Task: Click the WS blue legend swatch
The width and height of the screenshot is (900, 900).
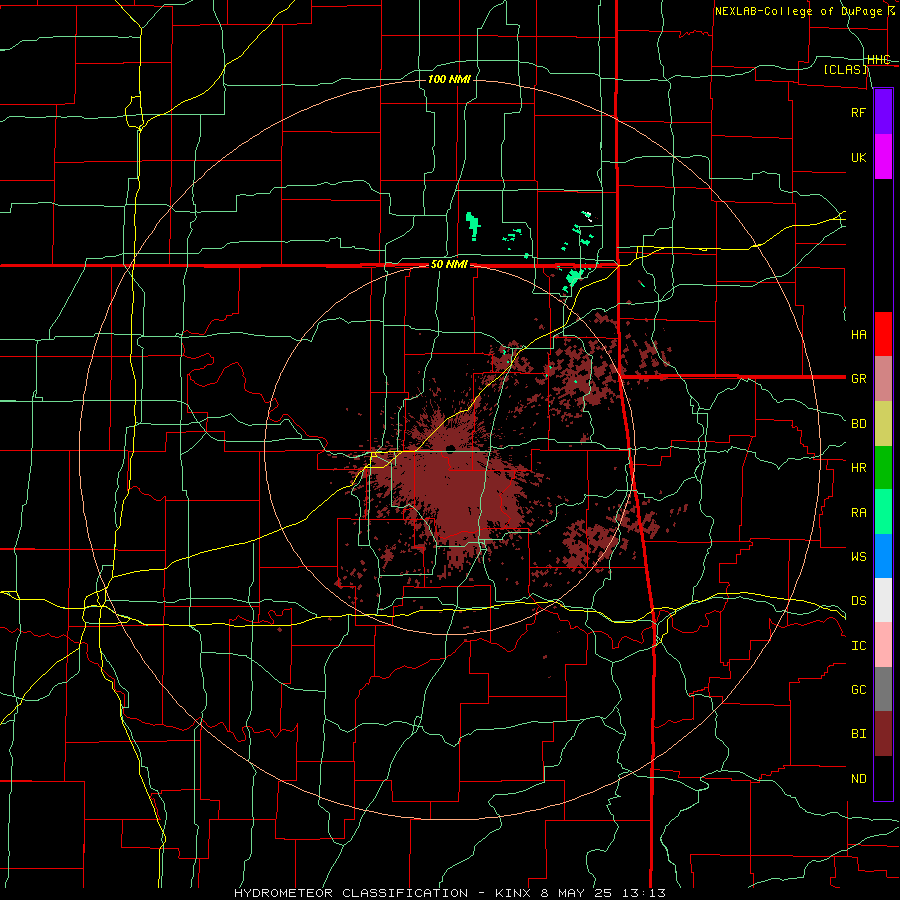Action: coord(883,556)
